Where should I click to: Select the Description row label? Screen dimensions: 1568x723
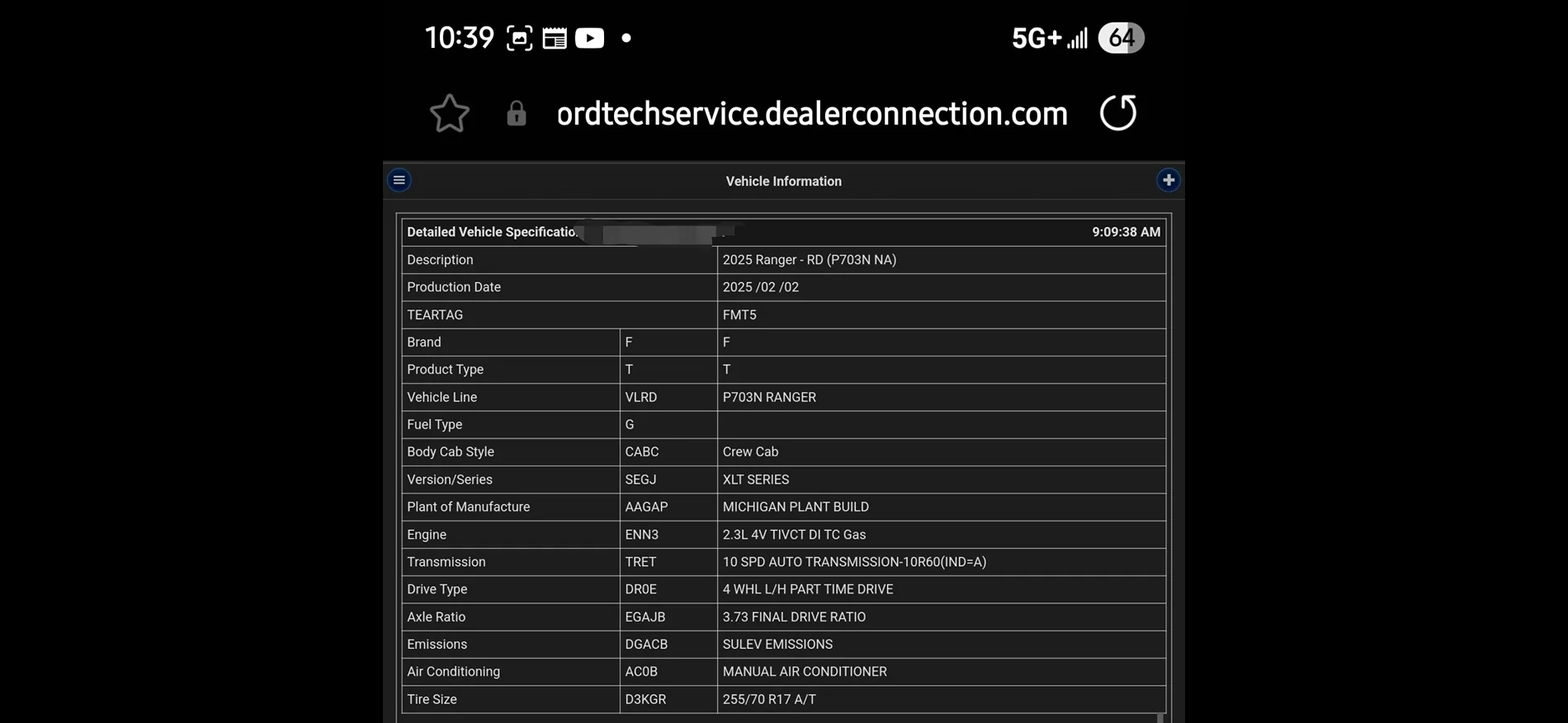click(x=440, y=260)
